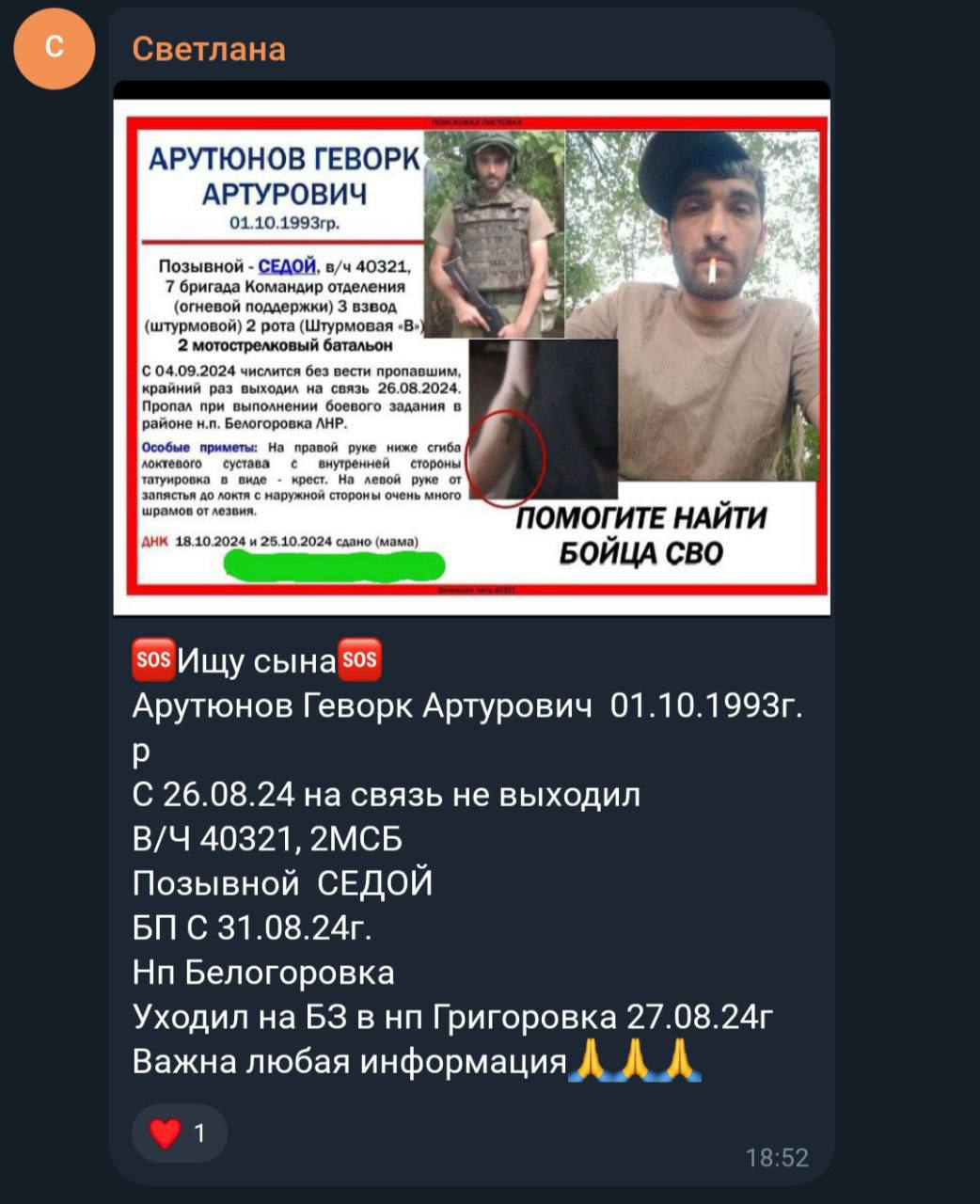This screenshot has height=1204, width=980.
Task: Click the first SOS emoji before "Ищу сына"
Action: (153, 660)
